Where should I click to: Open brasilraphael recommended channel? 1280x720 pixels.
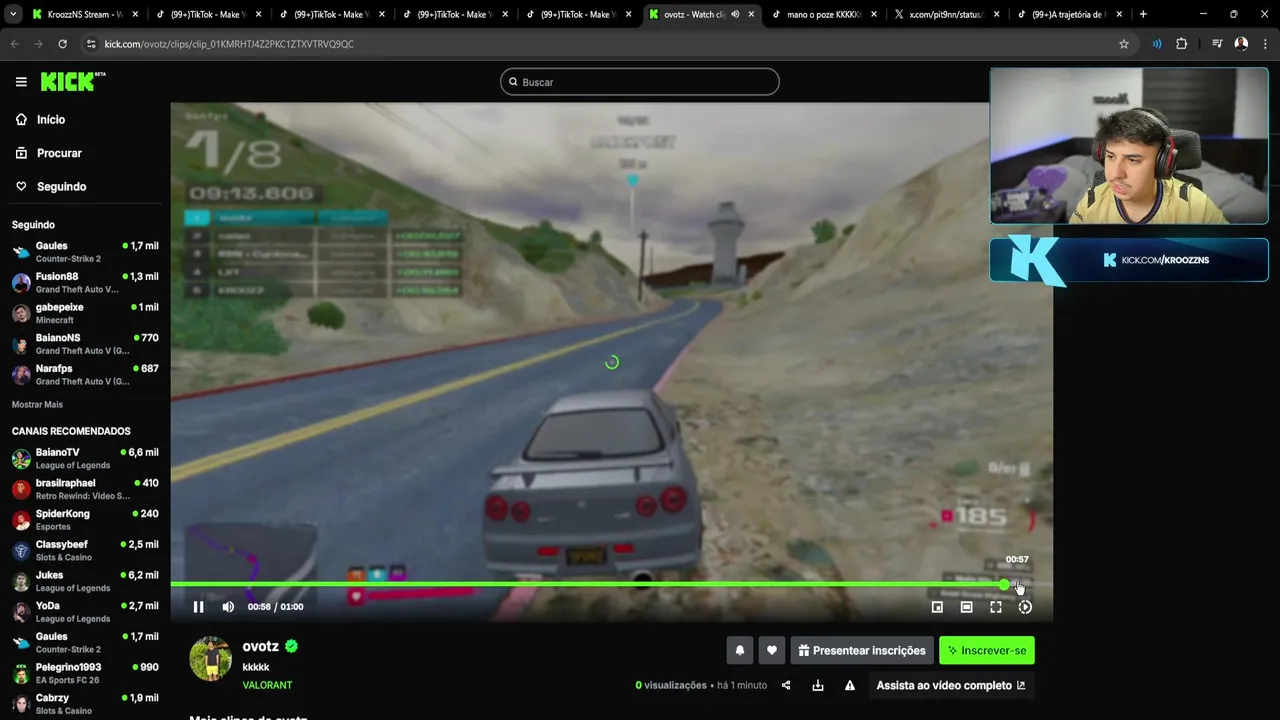click(85, 489)
